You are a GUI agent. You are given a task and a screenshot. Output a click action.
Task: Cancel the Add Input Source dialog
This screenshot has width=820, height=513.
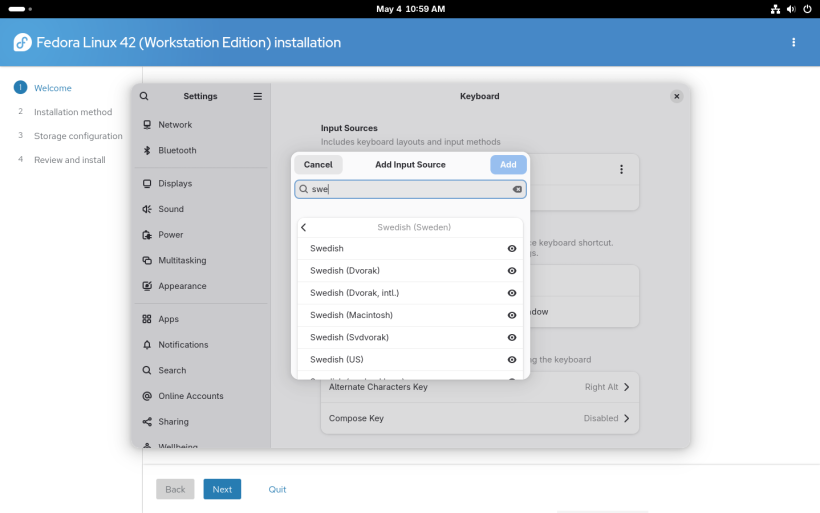point(318,165)
